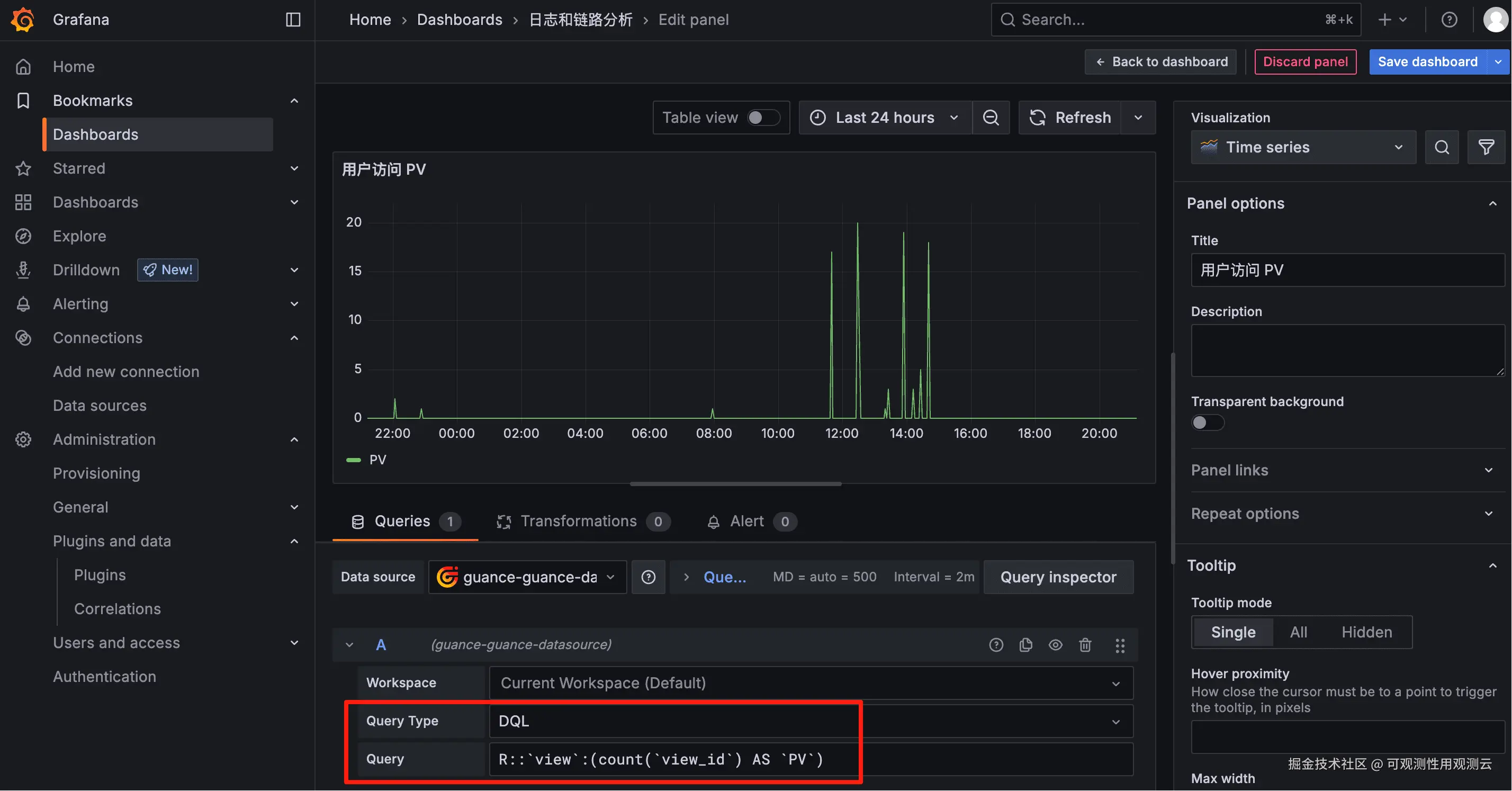Click the zoom out time range icon

click(x=990, y=118)
